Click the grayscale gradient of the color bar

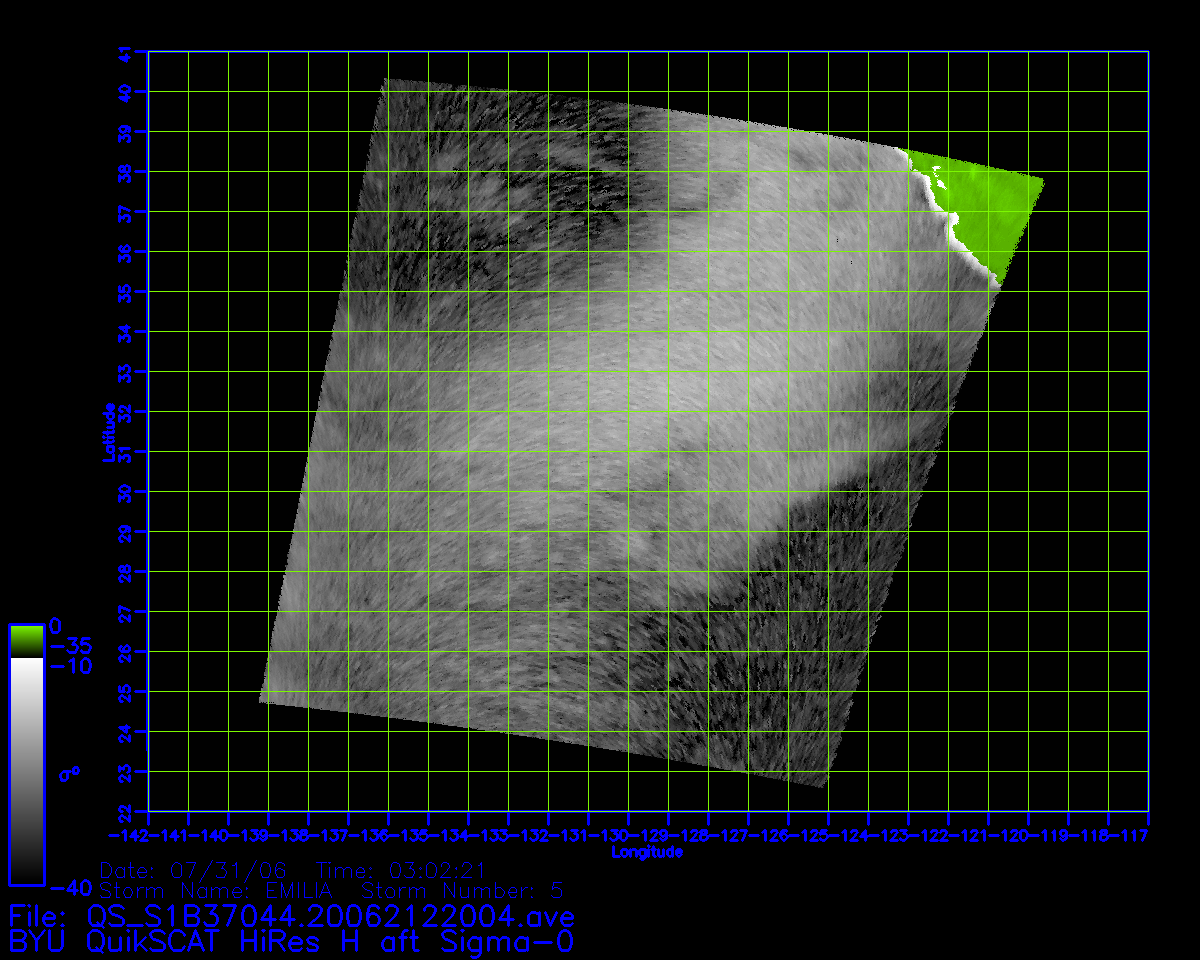click(x=26, y=770)
